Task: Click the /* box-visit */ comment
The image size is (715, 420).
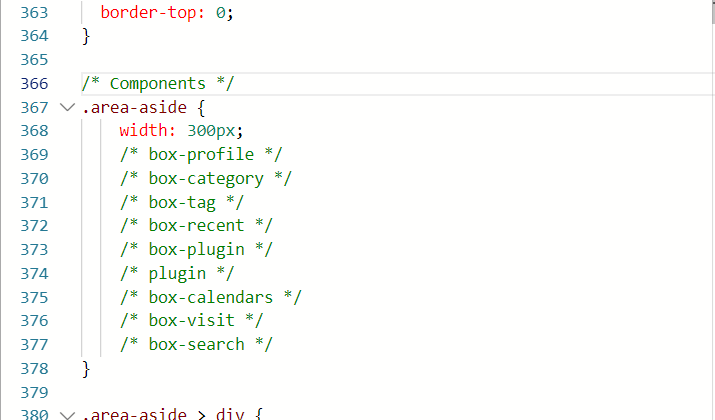Action: pyautogui.click(x=192, y=321)
